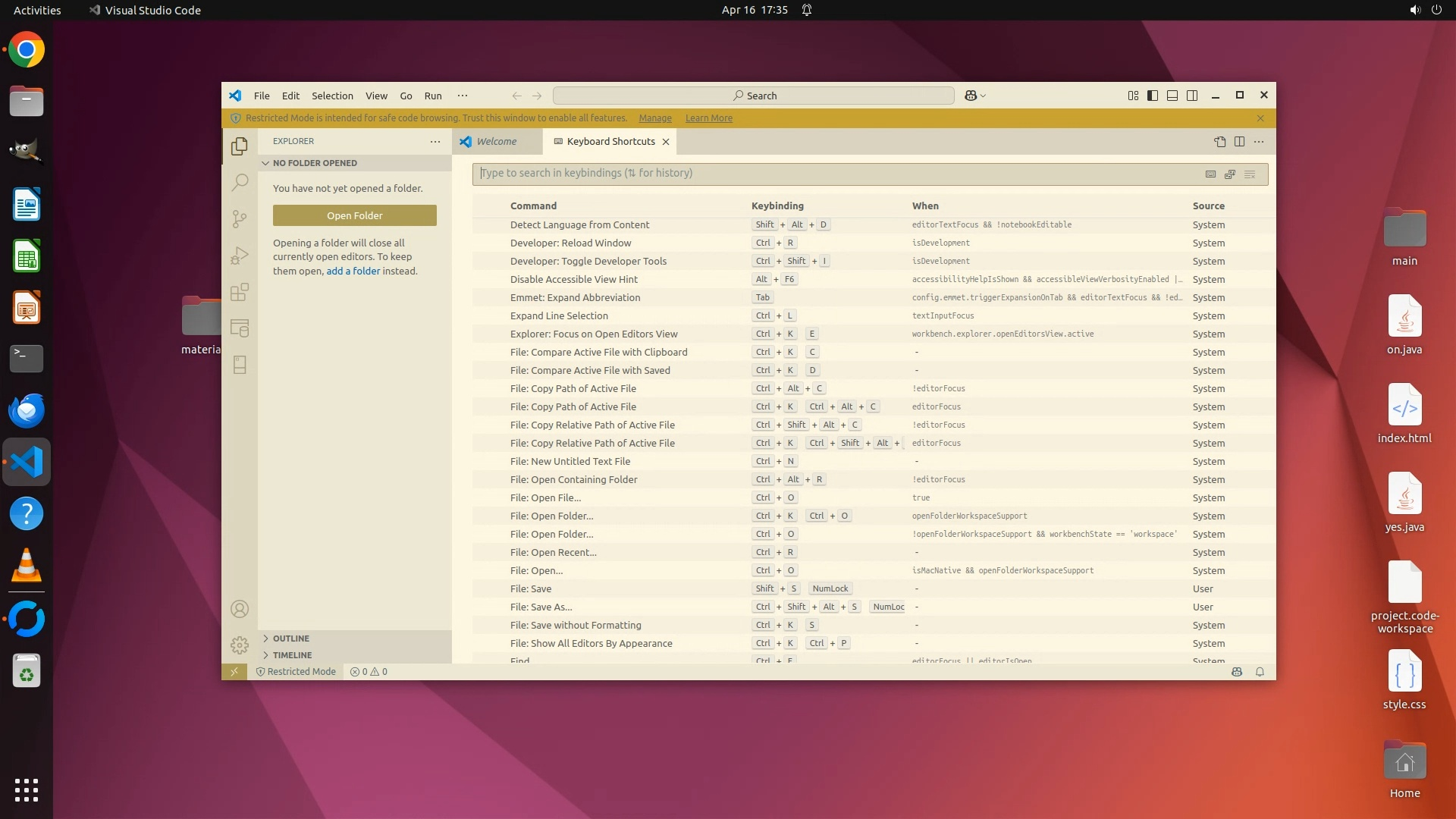
Task: Expand the TIMELINE section
Action: pyautogui.click(x=292, y=655)
